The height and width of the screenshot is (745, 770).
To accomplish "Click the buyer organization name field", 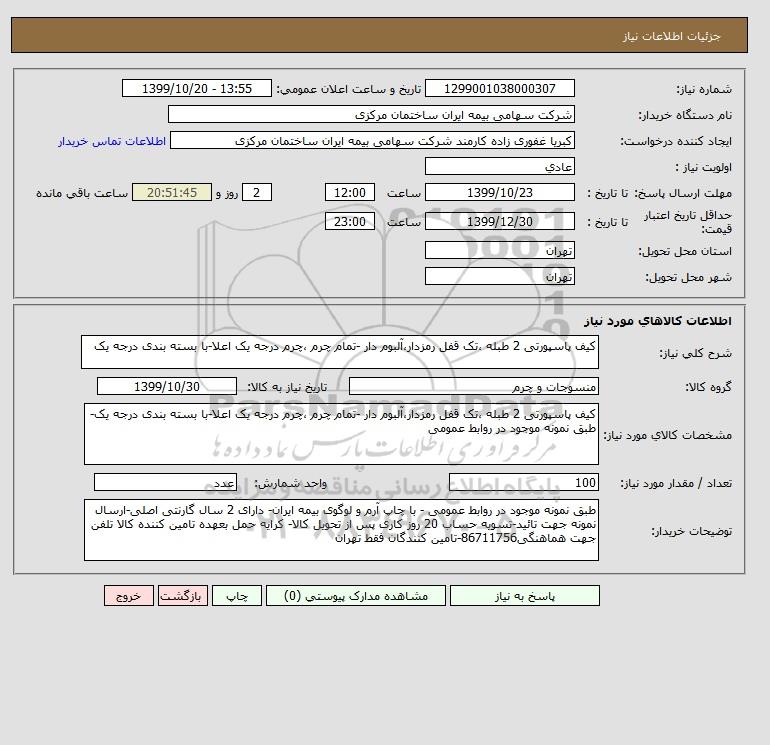I will pos(371,114).
